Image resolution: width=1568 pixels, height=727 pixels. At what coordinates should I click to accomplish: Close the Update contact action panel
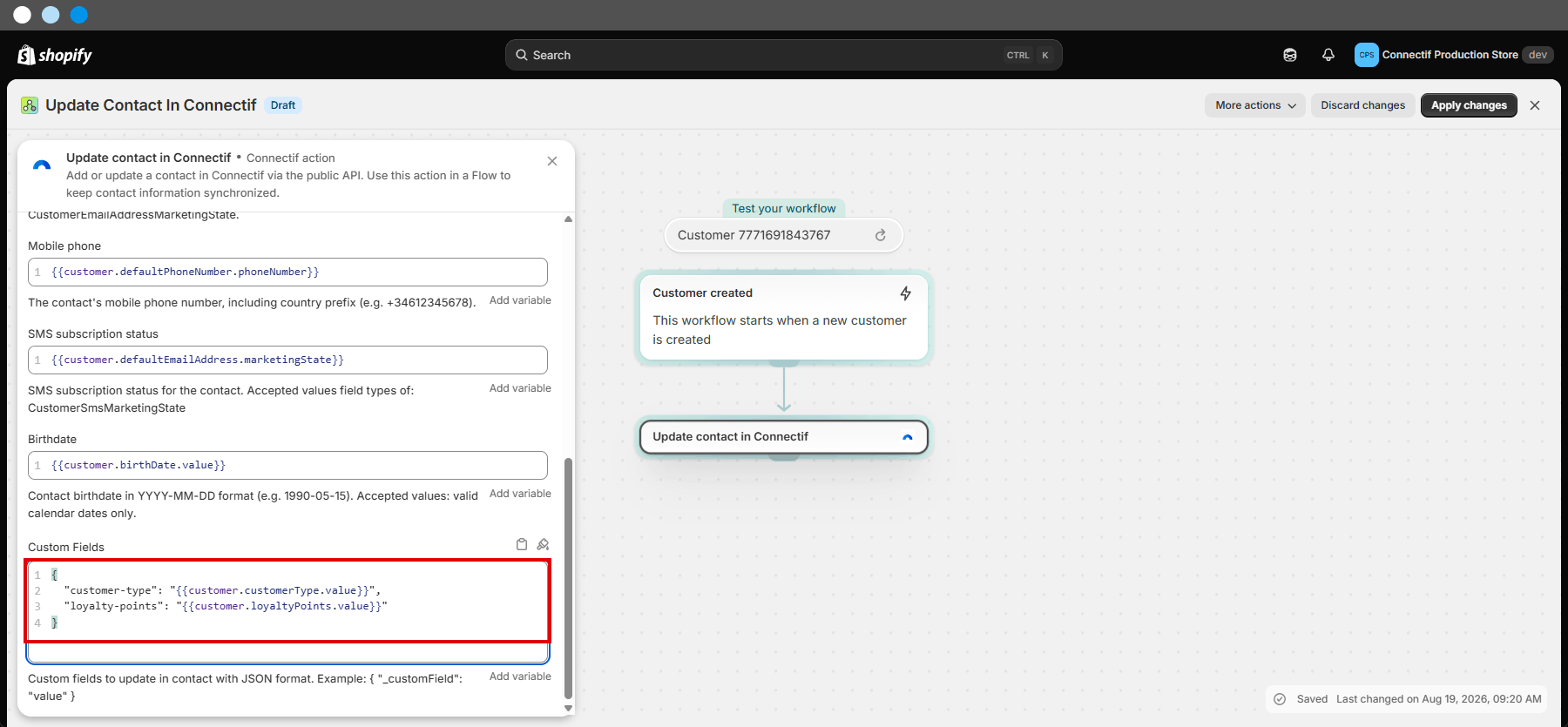552,161
